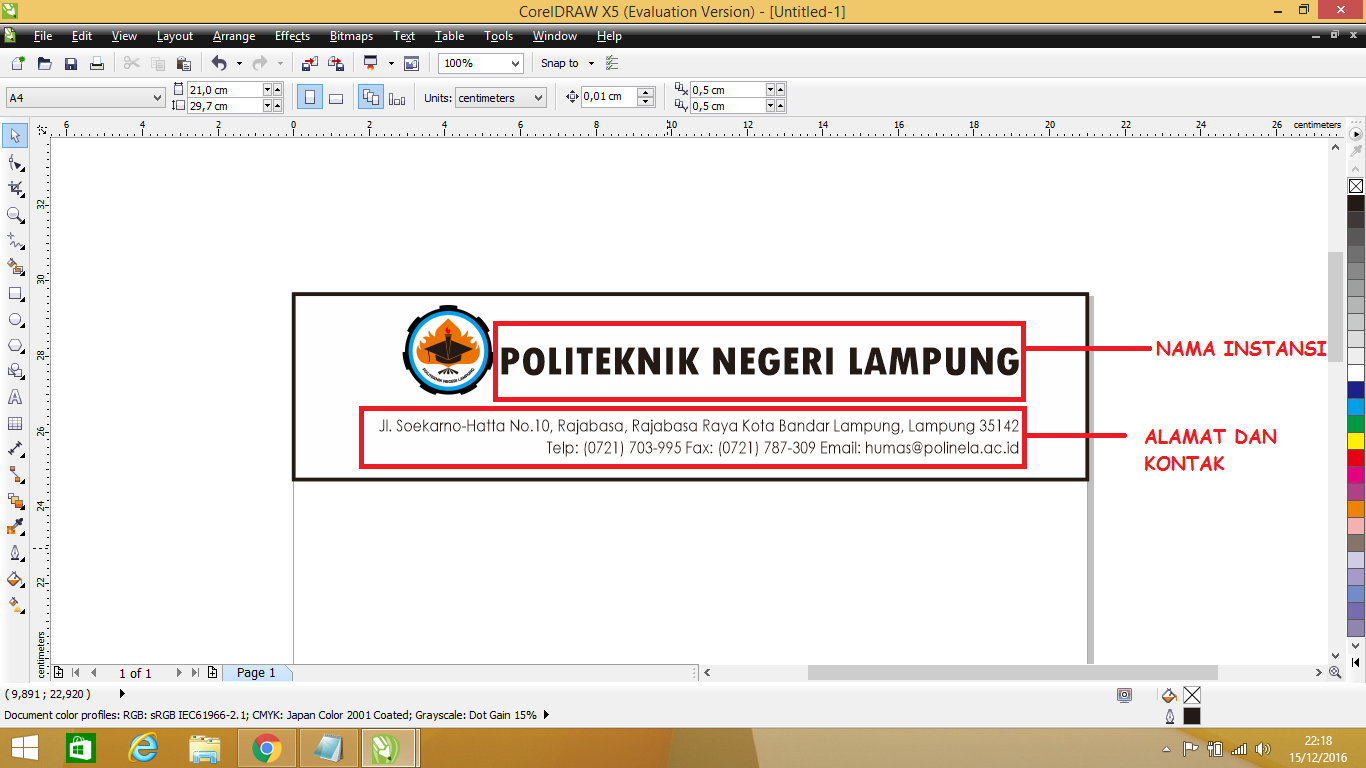Click the New document icon
The image size is (1366, 768).
(x=18, y=63)
